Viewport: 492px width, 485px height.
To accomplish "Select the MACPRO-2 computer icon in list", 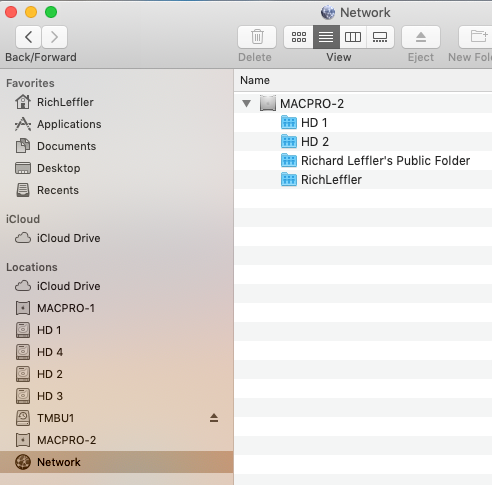I will click(x=268, y=103).
